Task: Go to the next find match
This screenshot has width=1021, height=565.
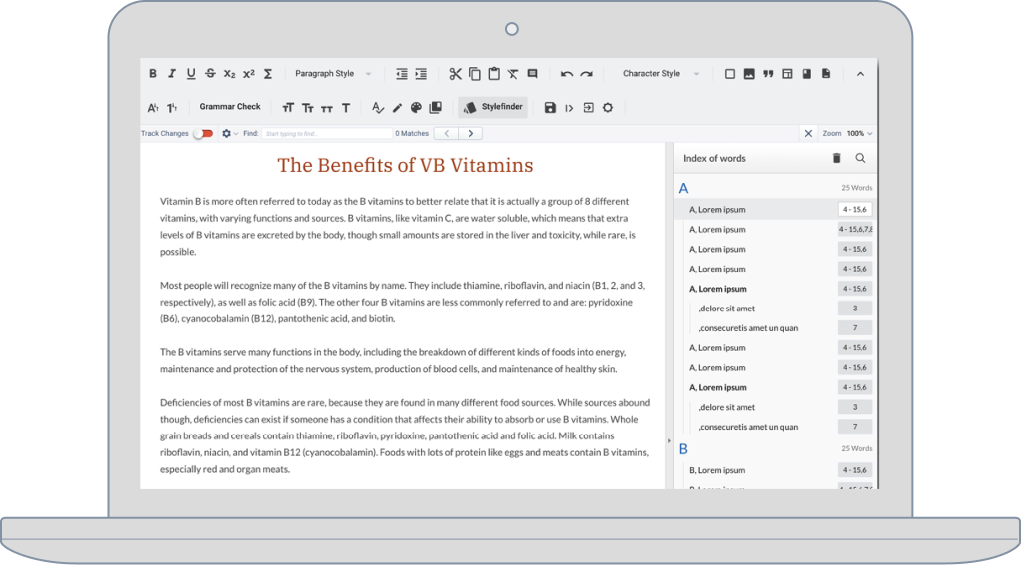Action: [470, 133]
